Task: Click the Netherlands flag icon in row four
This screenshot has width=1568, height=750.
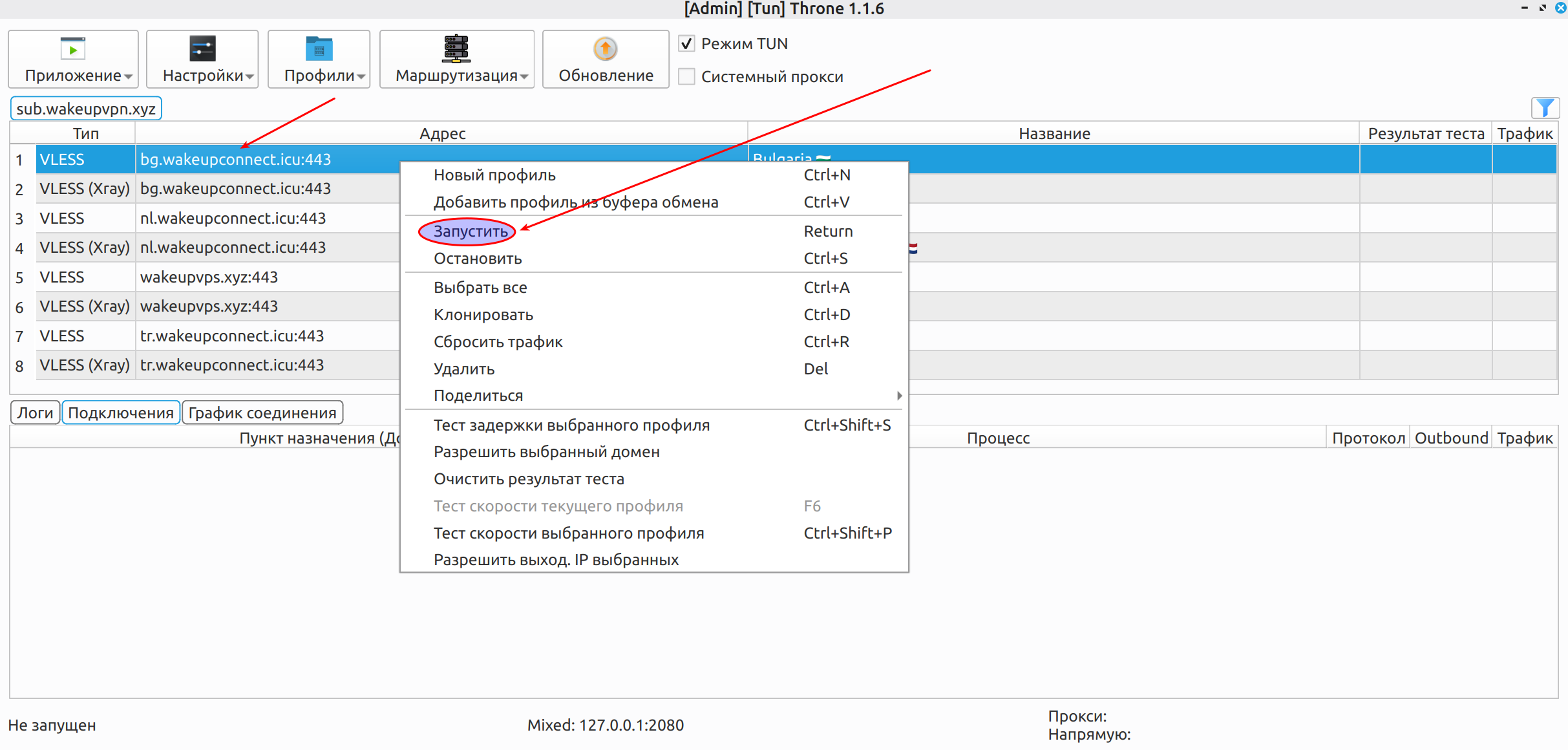Action: point(913,248)
